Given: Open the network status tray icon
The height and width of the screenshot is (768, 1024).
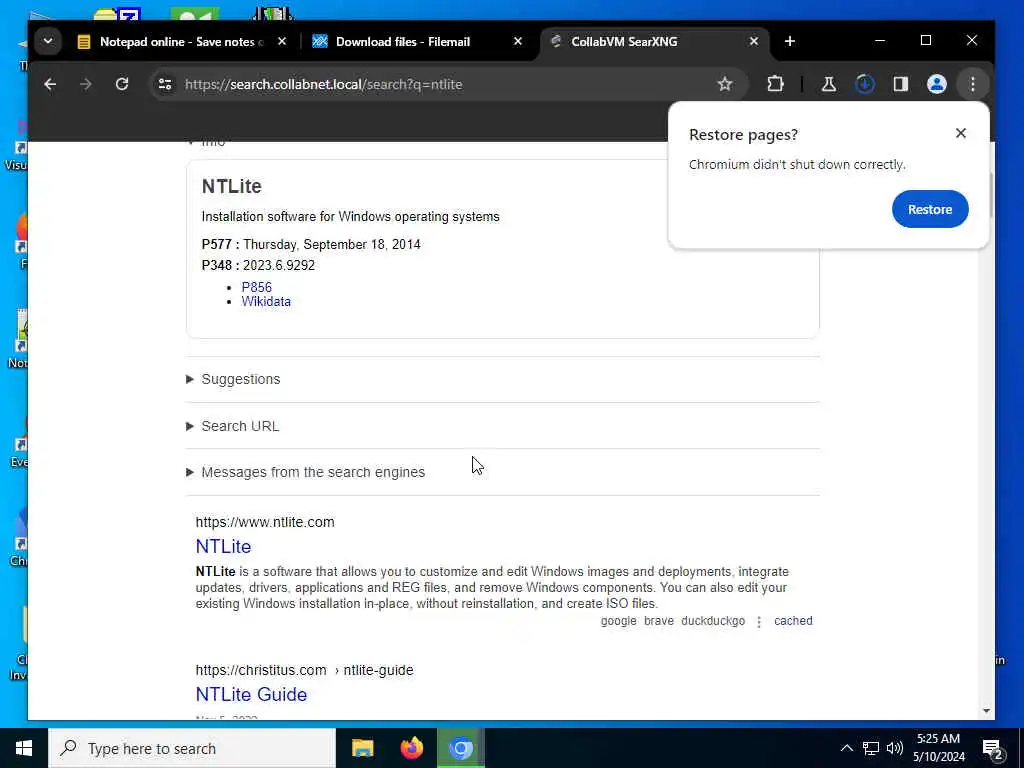Looking at the screenshot, I should (x=871, y=748).
